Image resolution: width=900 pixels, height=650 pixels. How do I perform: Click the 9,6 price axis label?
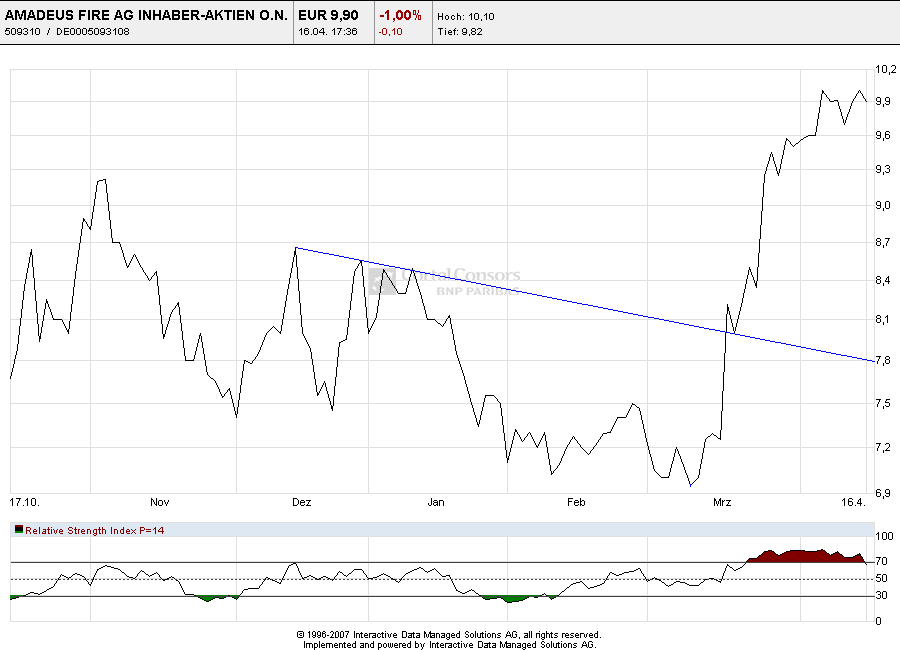pos(883,135)
